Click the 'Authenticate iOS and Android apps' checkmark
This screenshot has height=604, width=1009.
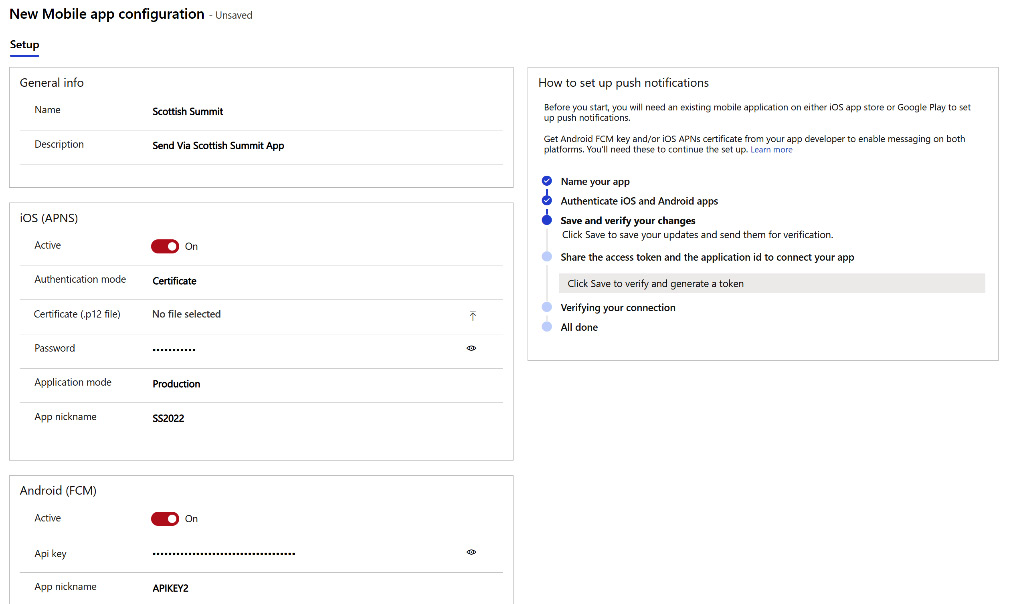pyautogui.click(x=547, y=200)
